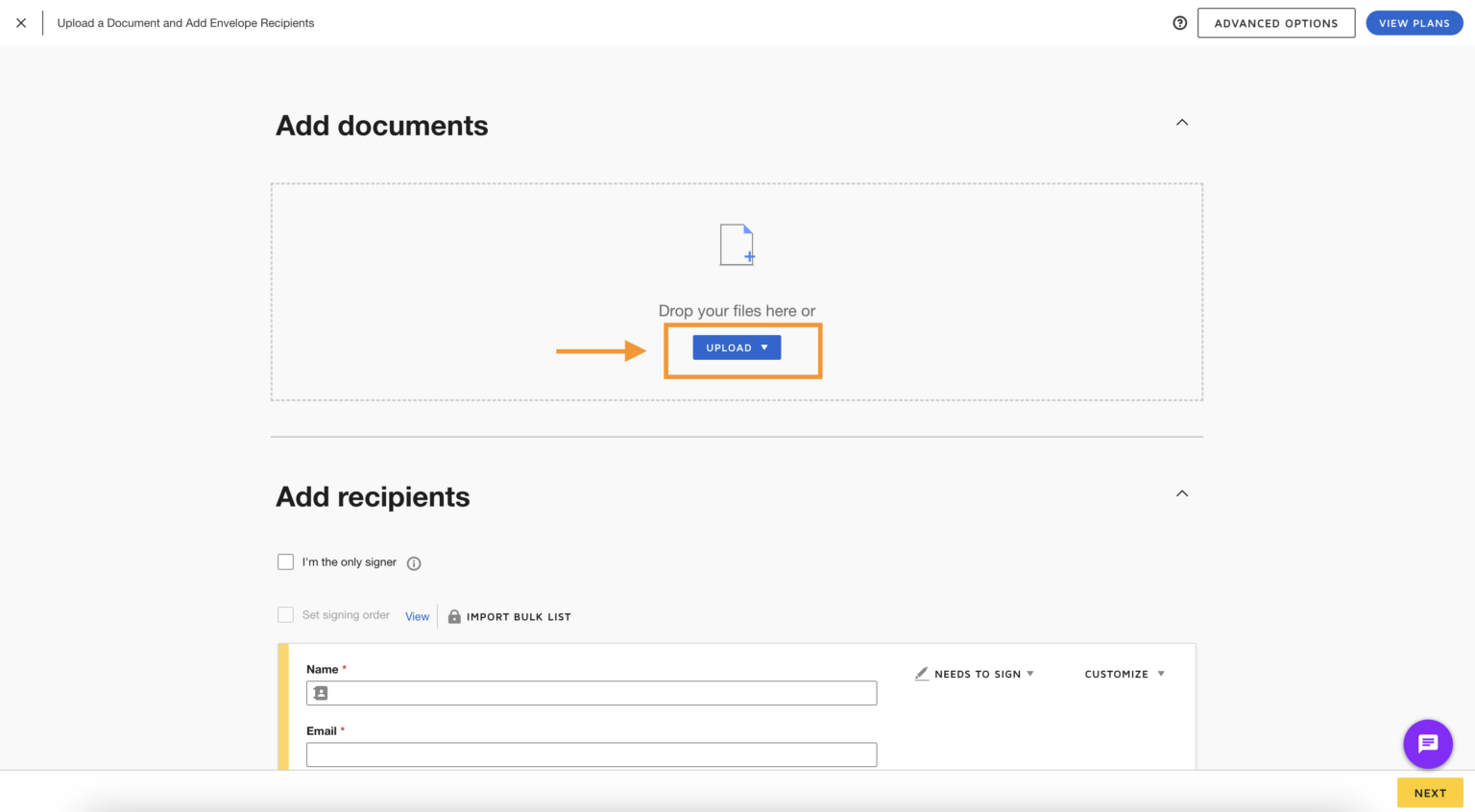Viewport: 1475px width, 812px height.
Task: Open Advanced Options
Action: pos(1276,22)
